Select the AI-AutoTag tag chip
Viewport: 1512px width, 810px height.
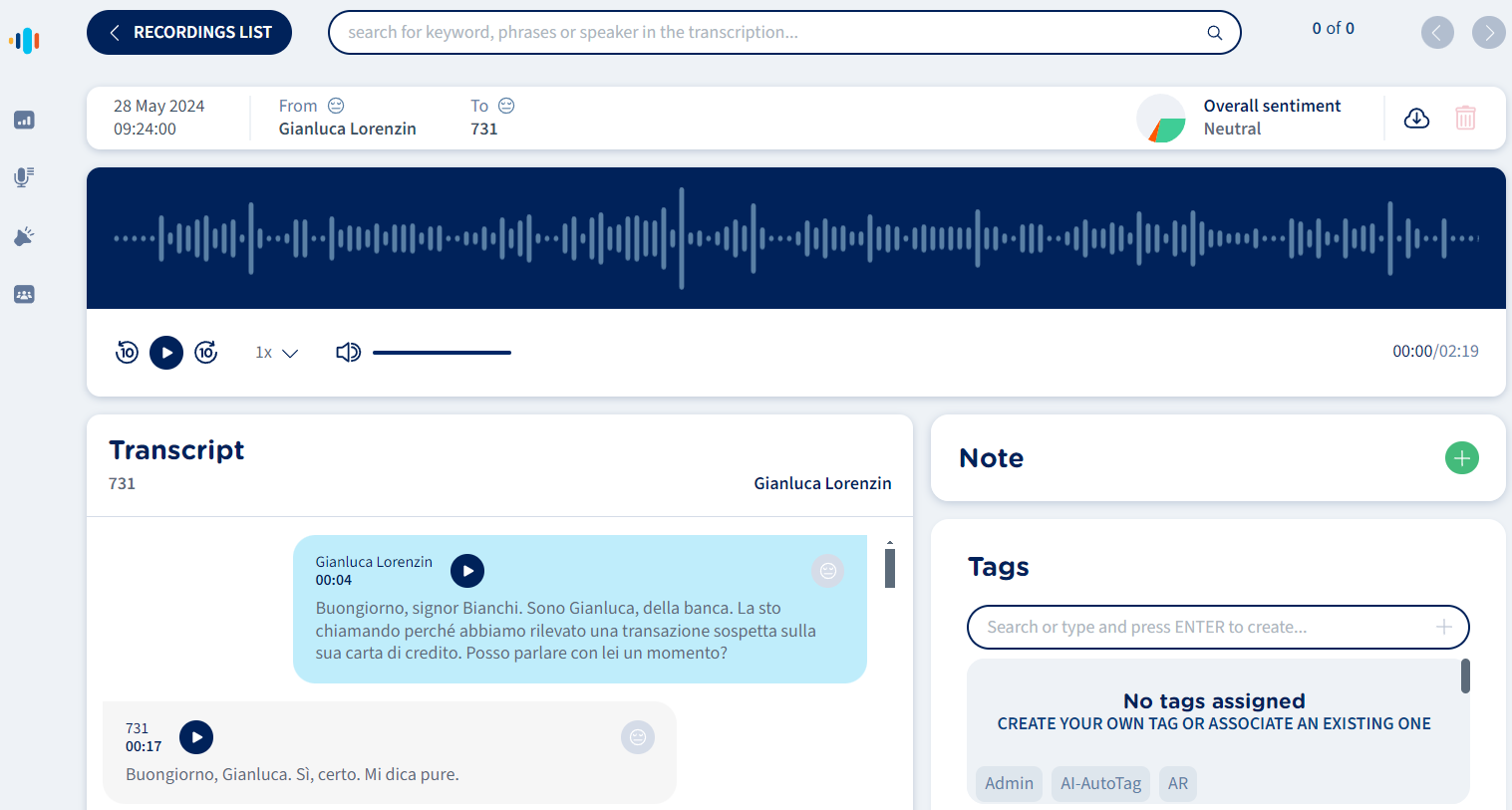tap(1100, 784)
